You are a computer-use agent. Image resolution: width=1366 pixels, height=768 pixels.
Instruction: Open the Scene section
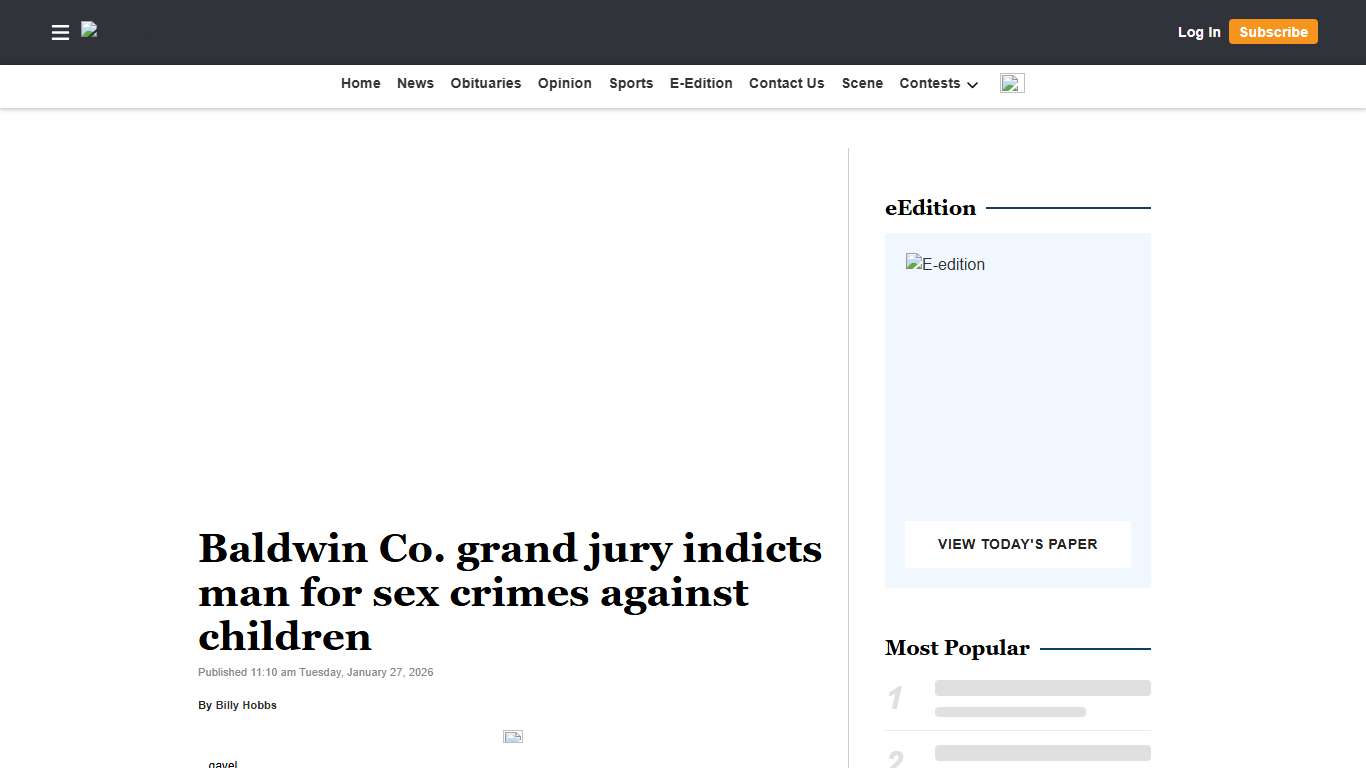click(x=862, y=83)
